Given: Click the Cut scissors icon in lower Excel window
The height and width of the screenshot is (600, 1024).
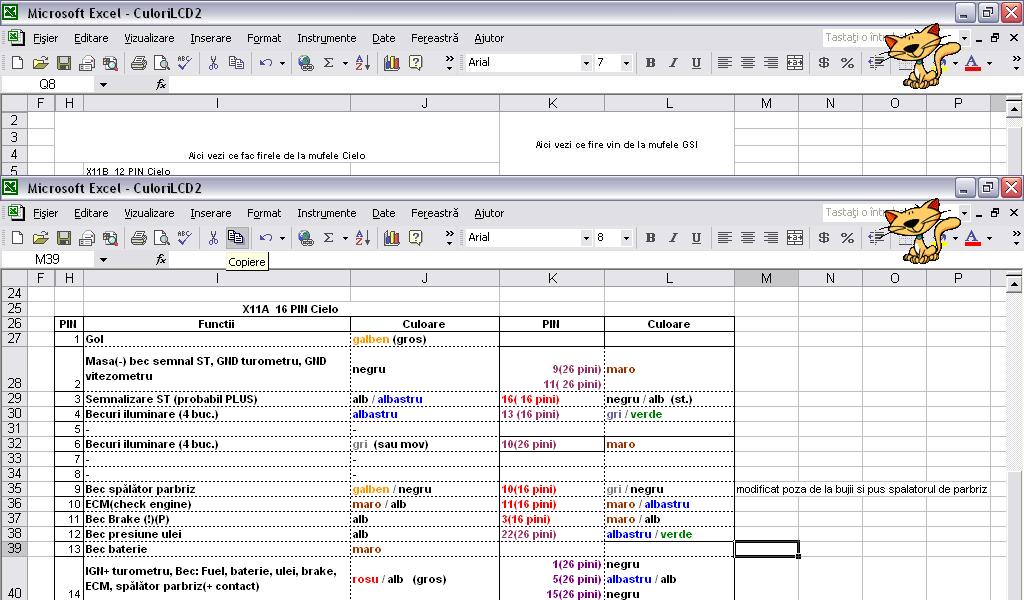Looking at the screenshot, I should 213,238.
